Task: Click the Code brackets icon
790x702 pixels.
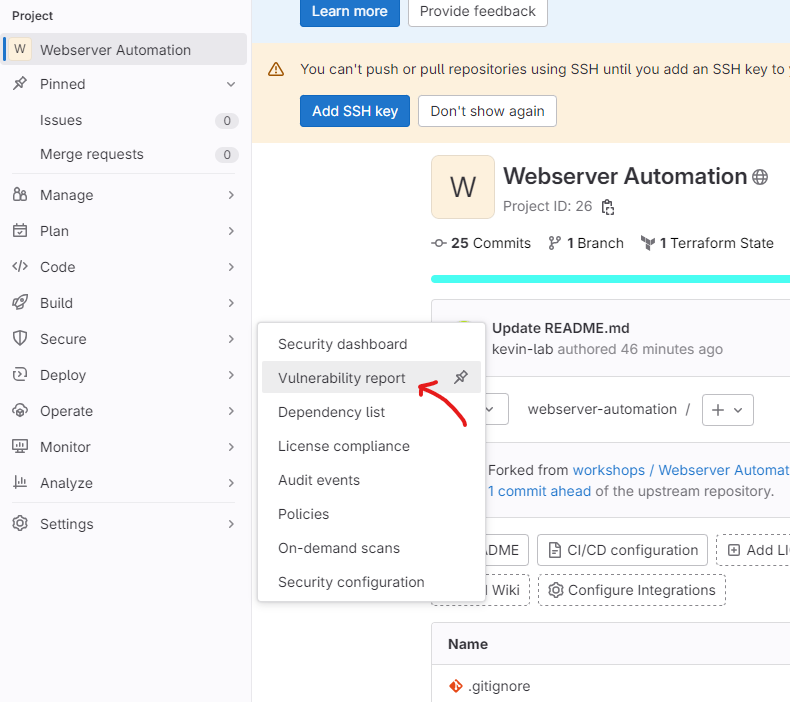Action: tap(20, 267)
